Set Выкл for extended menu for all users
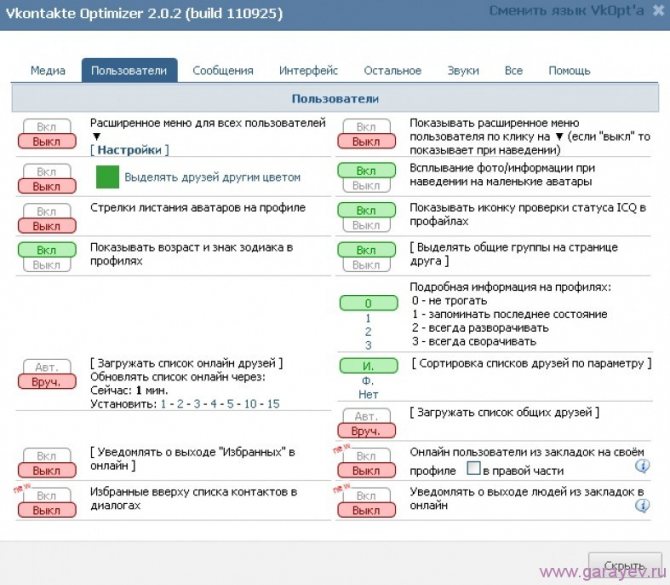The image size is (670, 585). click(47, 141)
